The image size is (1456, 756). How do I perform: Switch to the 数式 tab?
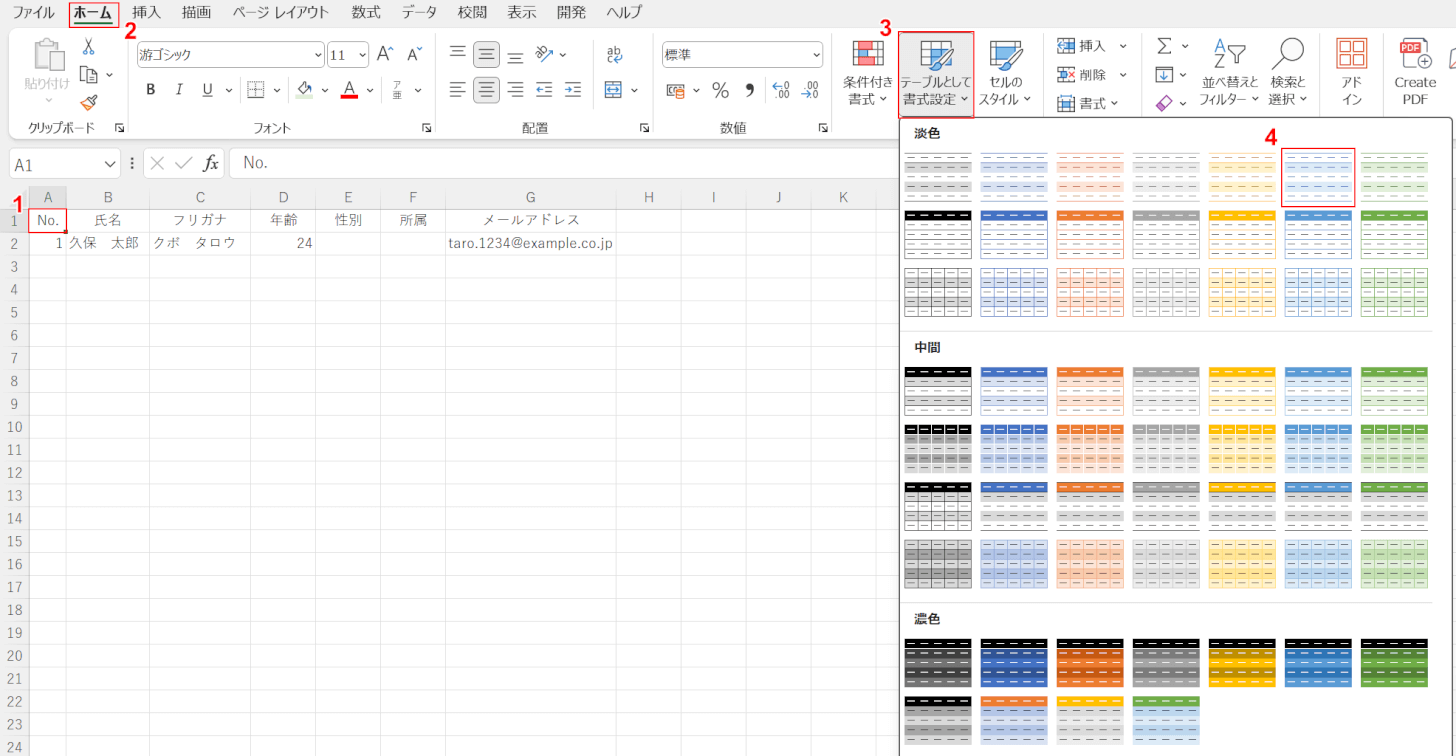366,13
